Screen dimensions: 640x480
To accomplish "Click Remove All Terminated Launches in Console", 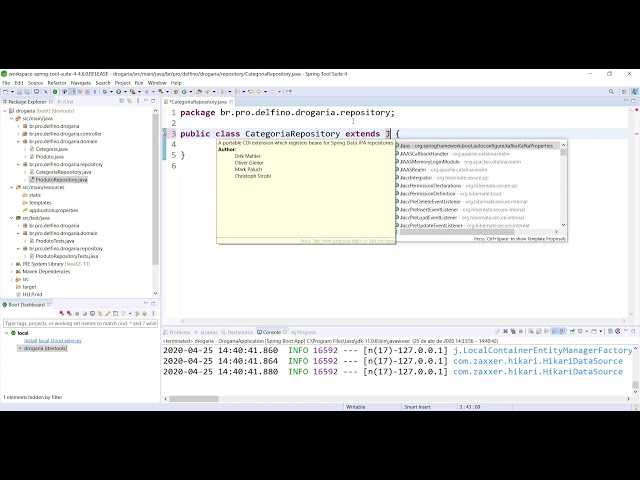I will pyautogui.click(x=513, y=331).
